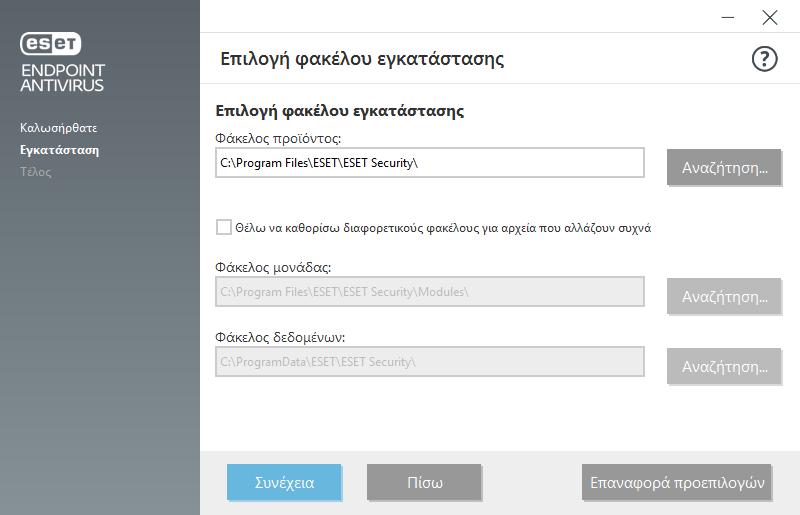Viewport: 800px width, 515px height.
Task: Browse for the data folder (Αναζήτηση)
Action: (x=724, y=366)
